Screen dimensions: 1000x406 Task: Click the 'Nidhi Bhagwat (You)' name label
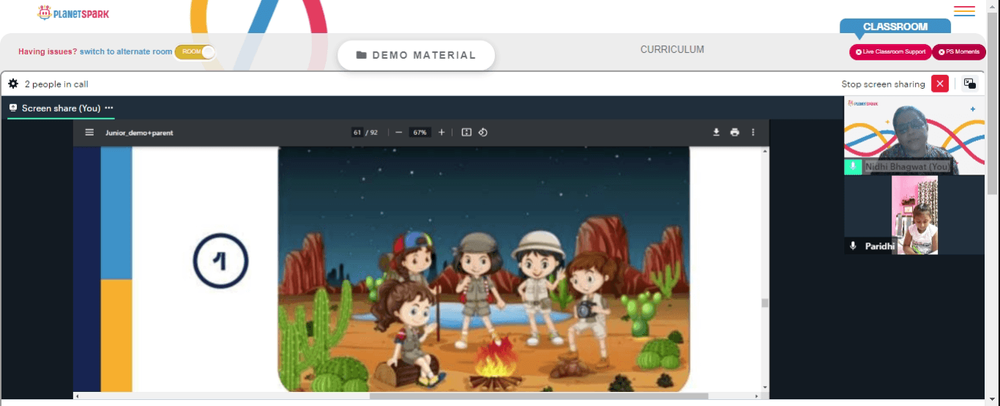907,166
